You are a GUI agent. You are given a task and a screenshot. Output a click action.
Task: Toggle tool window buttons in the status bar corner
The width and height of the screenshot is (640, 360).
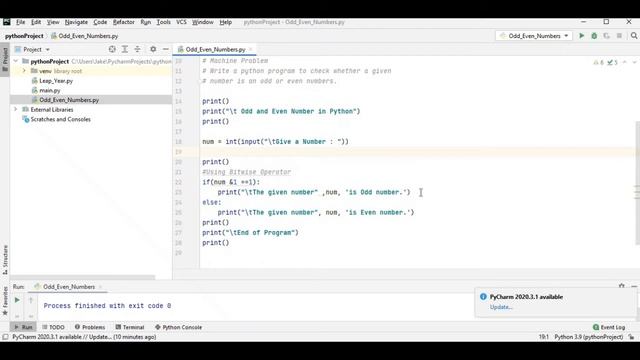coord(5,337)
